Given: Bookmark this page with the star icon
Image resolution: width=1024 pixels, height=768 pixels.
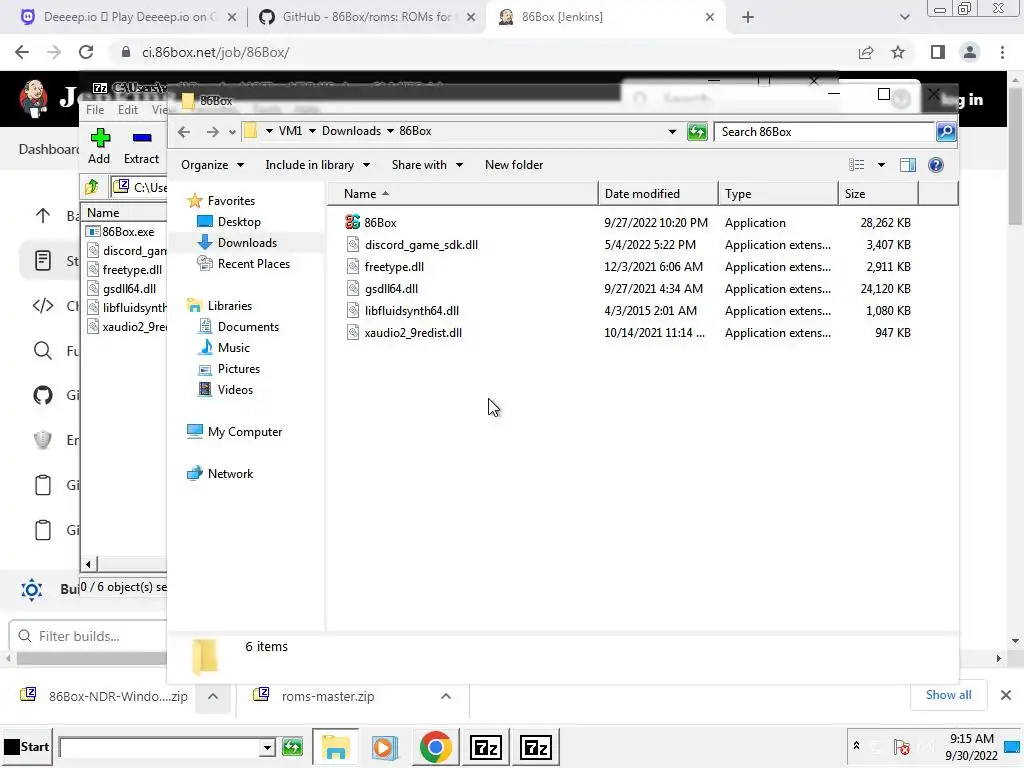Looking at the screenshot, I should point(898,52).
